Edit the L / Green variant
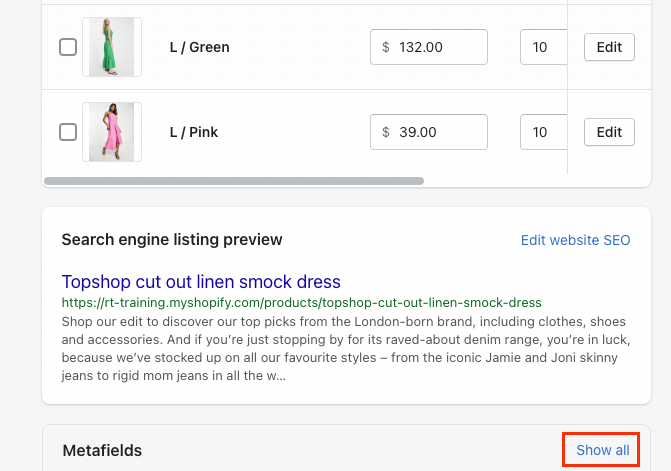This screenshot has width=671, height=471. (x=609, y=47)
